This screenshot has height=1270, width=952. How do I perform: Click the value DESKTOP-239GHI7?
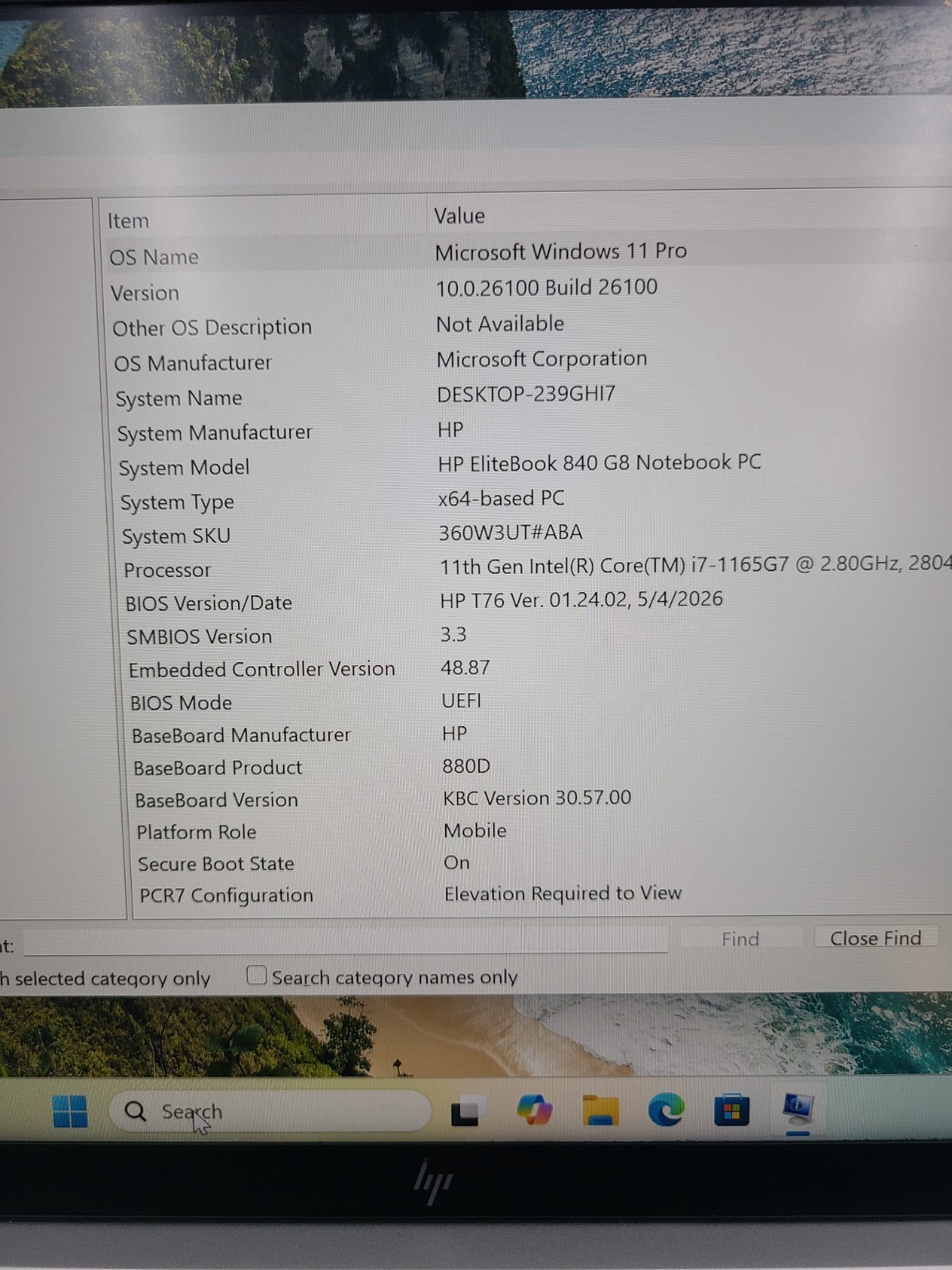pyautogui.click(x=526, y=394)
